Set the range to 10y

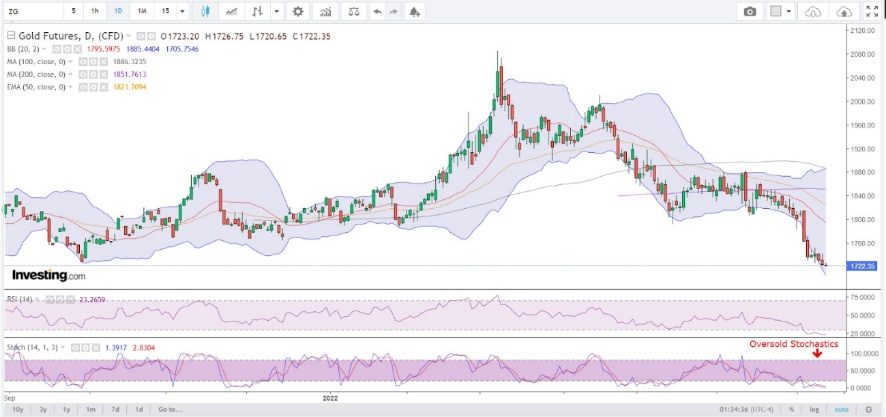(x=17, y=409)
